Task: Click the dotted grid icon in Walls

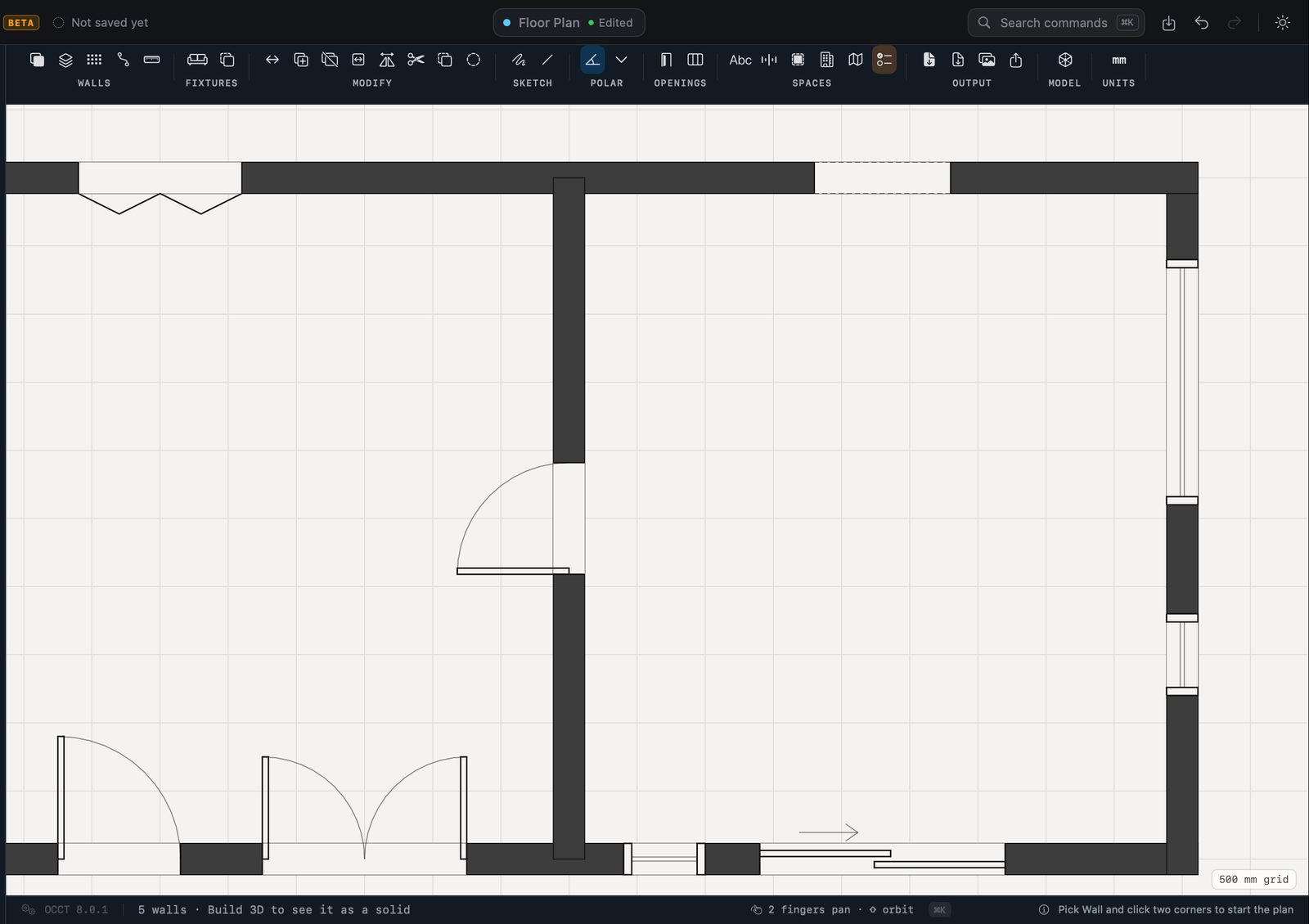Action: click(94, 60)
